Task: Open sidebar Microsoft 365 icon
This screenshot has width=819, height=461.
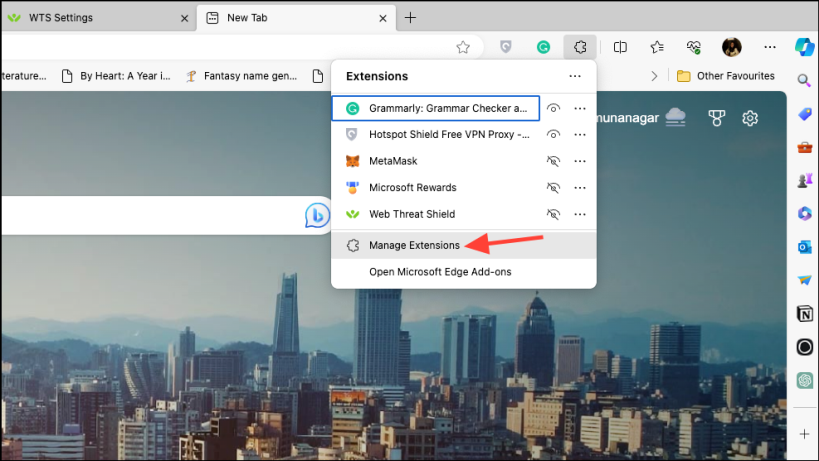Action: tap(804, 214)
